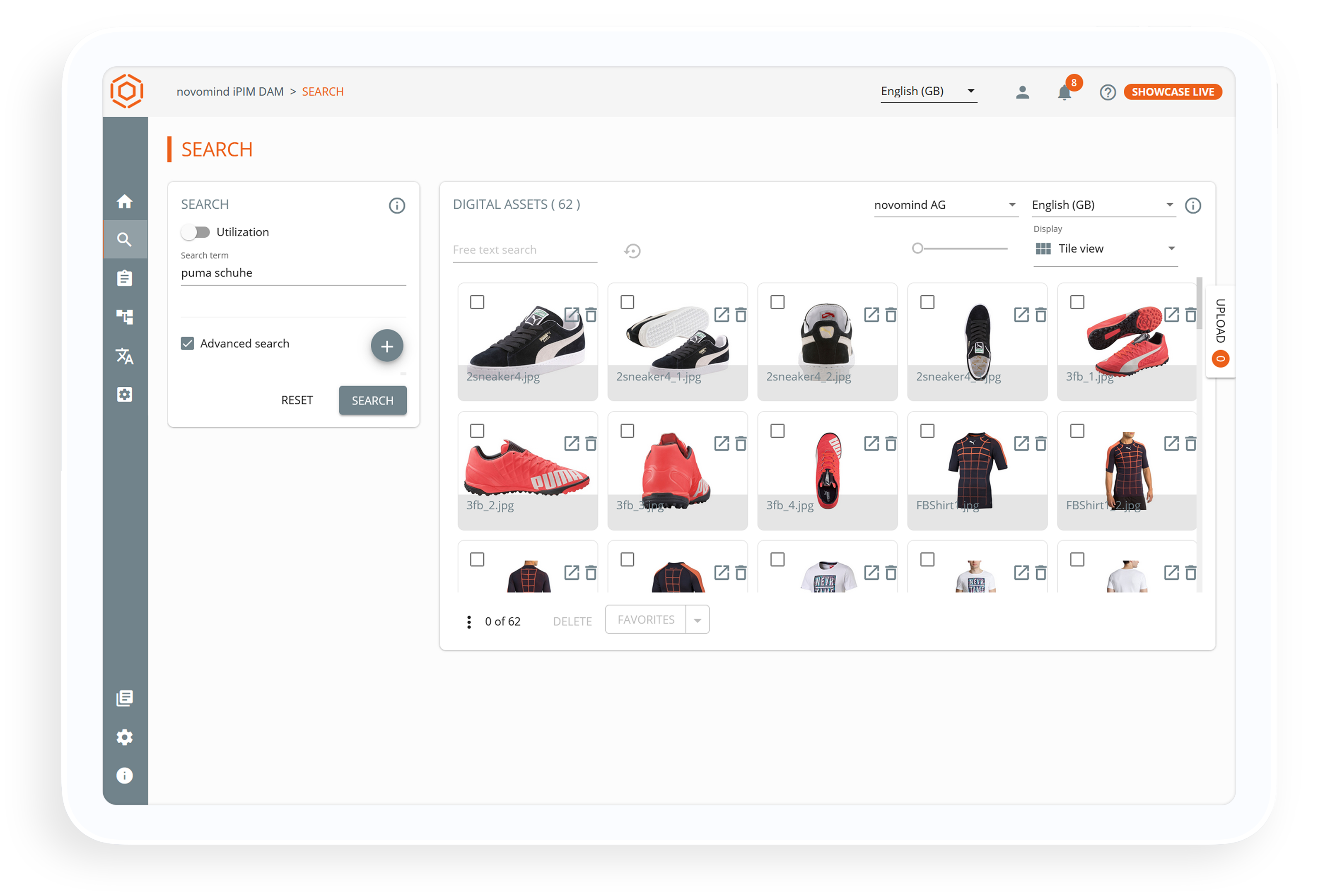Expand the novomind AG dropdown
1318x896 pixels.
point(945,205)
